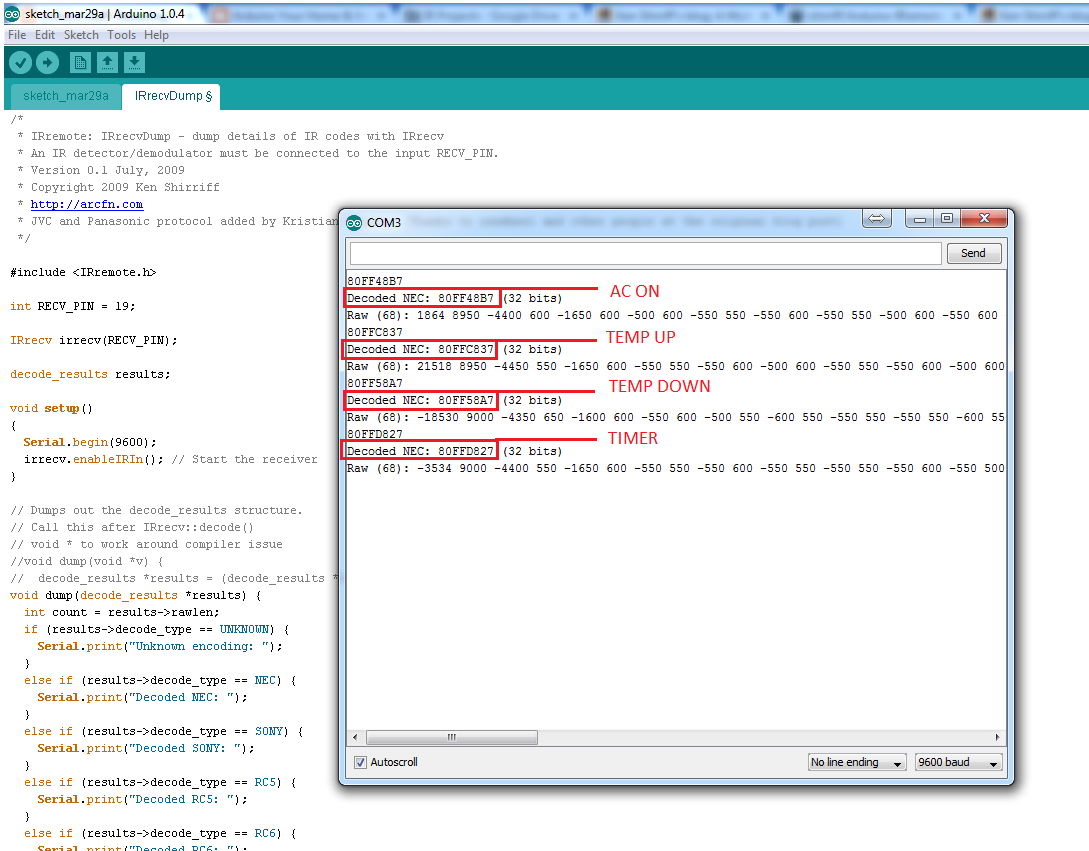Screen dimensions: 1089x851
Task: Click the serial monitor text input field
Action: (x=646, y=254)
